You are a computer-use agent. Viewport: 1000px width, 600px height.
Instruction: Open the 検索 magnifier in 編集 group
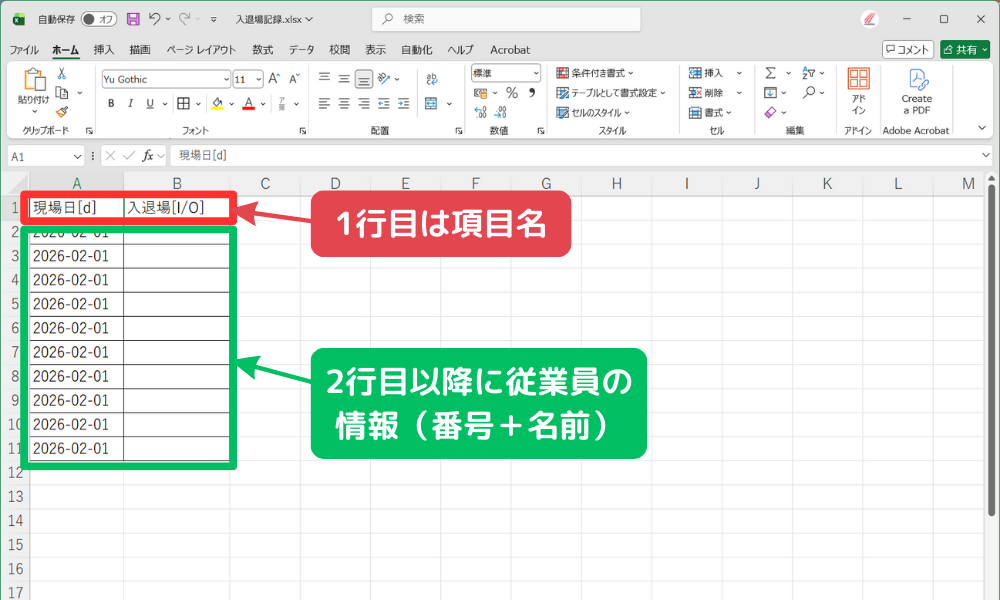806,92
